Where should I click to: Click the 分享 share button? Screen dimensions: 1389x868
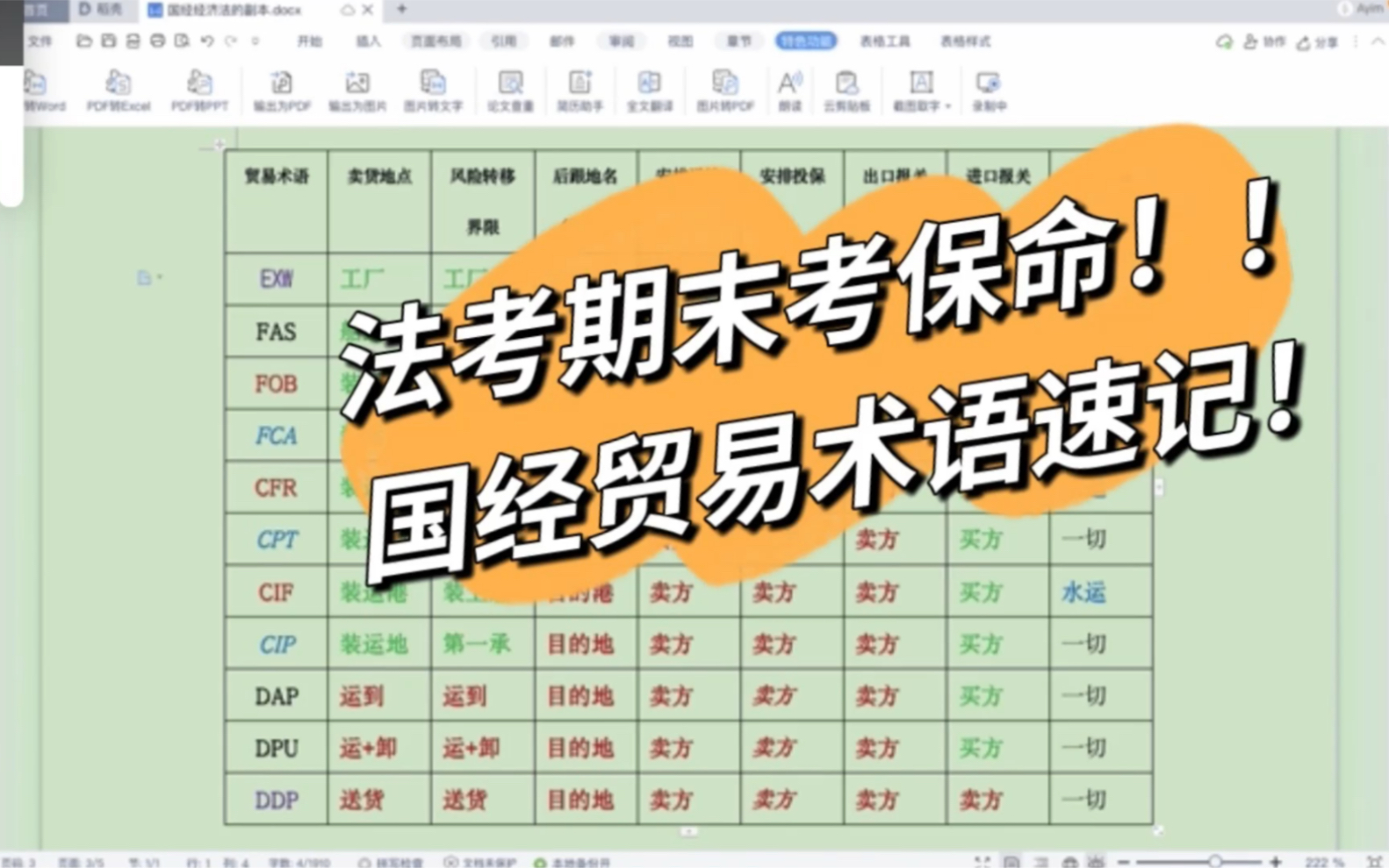(1317, 41)
